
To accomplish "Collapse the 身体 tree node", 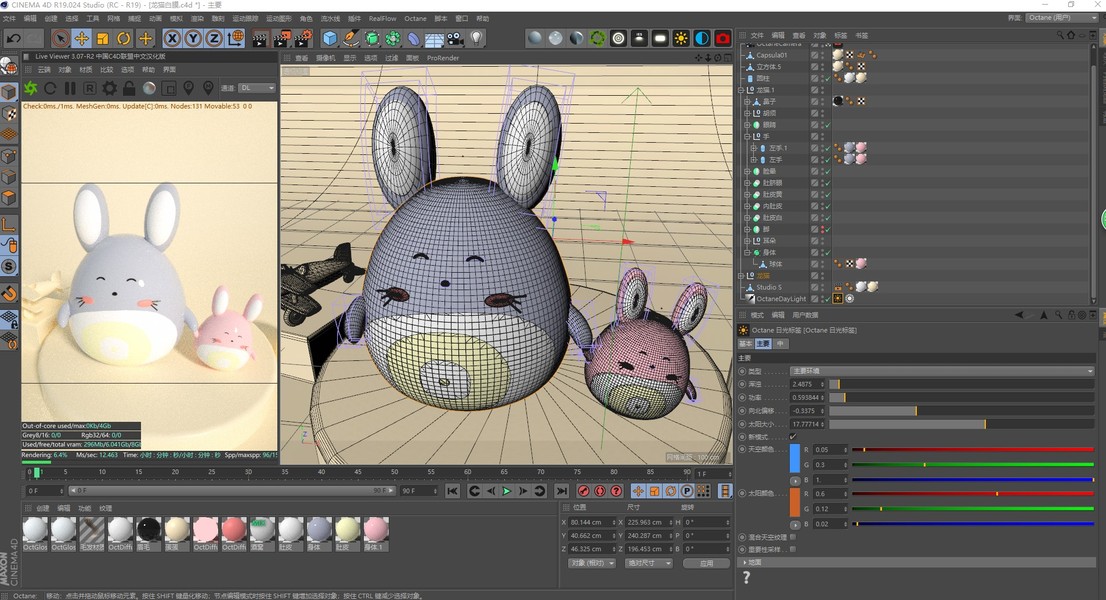I will point(748,252).
